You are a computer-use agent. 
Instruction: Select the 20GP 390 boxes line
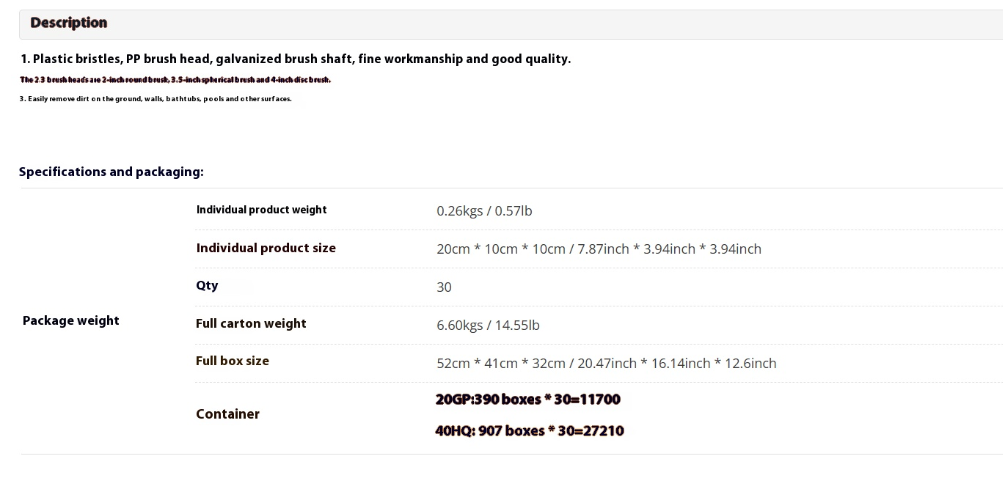point(528,400)
